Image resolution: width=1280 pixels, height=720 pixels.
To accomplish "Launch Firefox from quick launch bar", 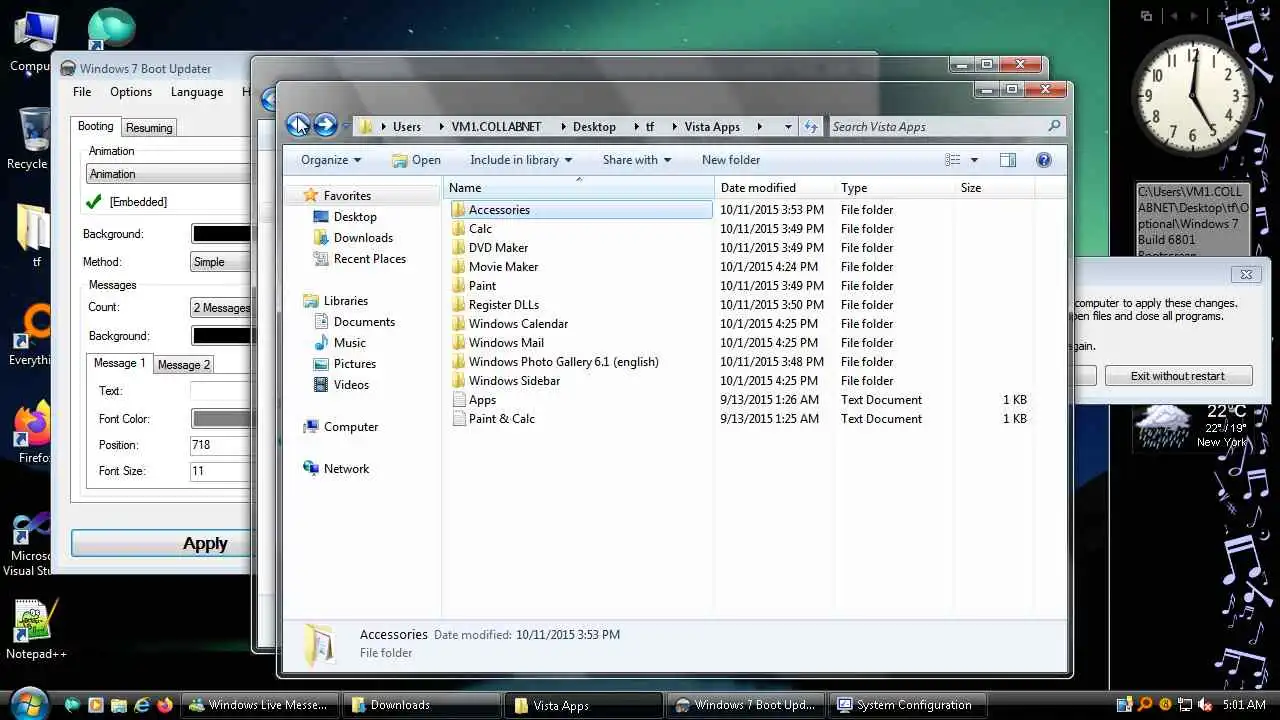I will (164, 704).
